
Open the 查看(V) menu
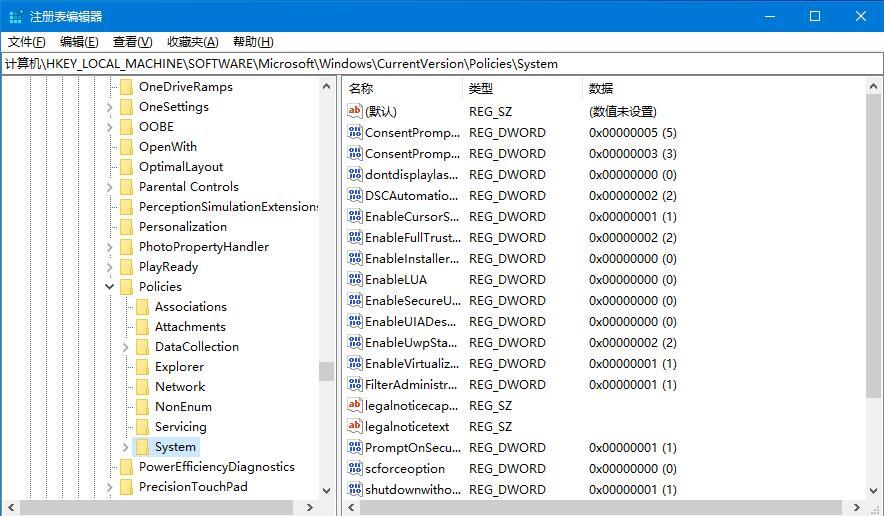point(132,42)
